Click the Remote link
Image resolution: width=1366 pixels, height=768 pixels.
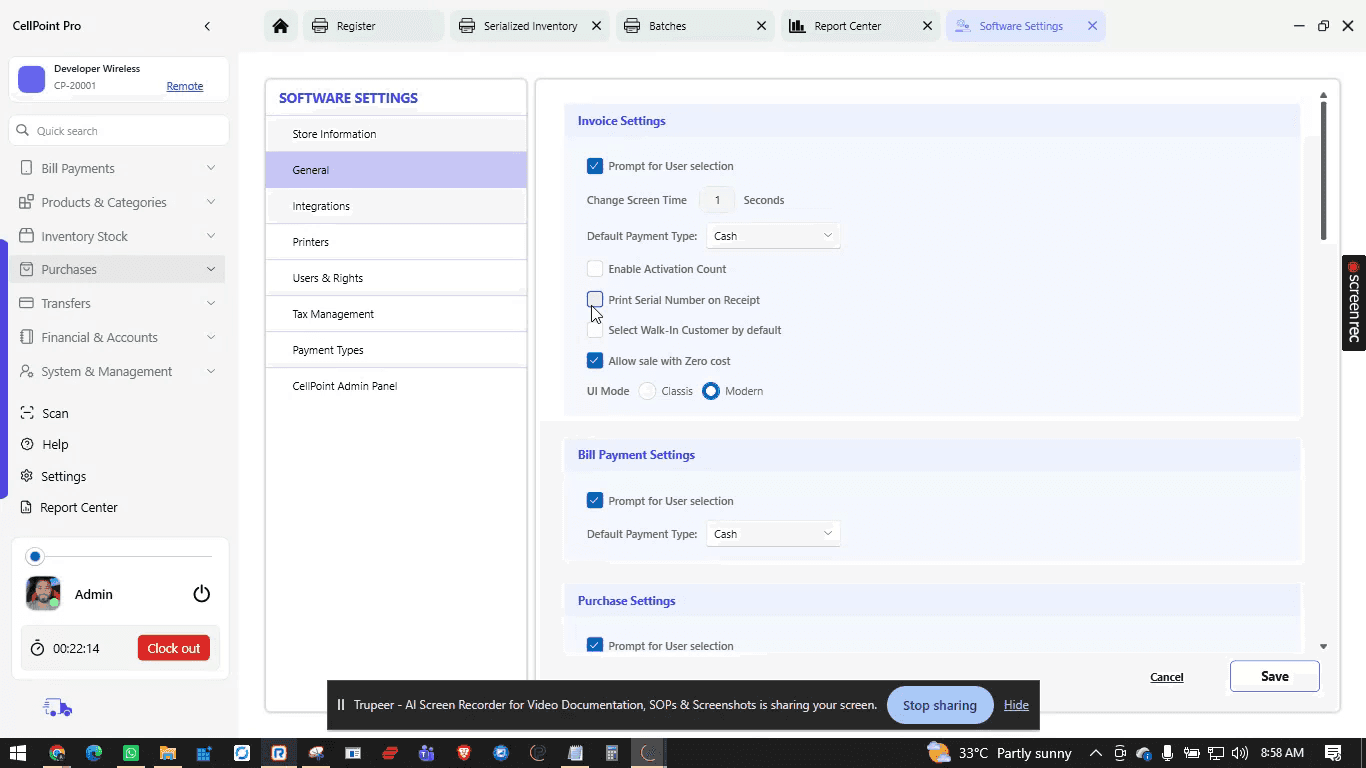(x=185, y=86)
